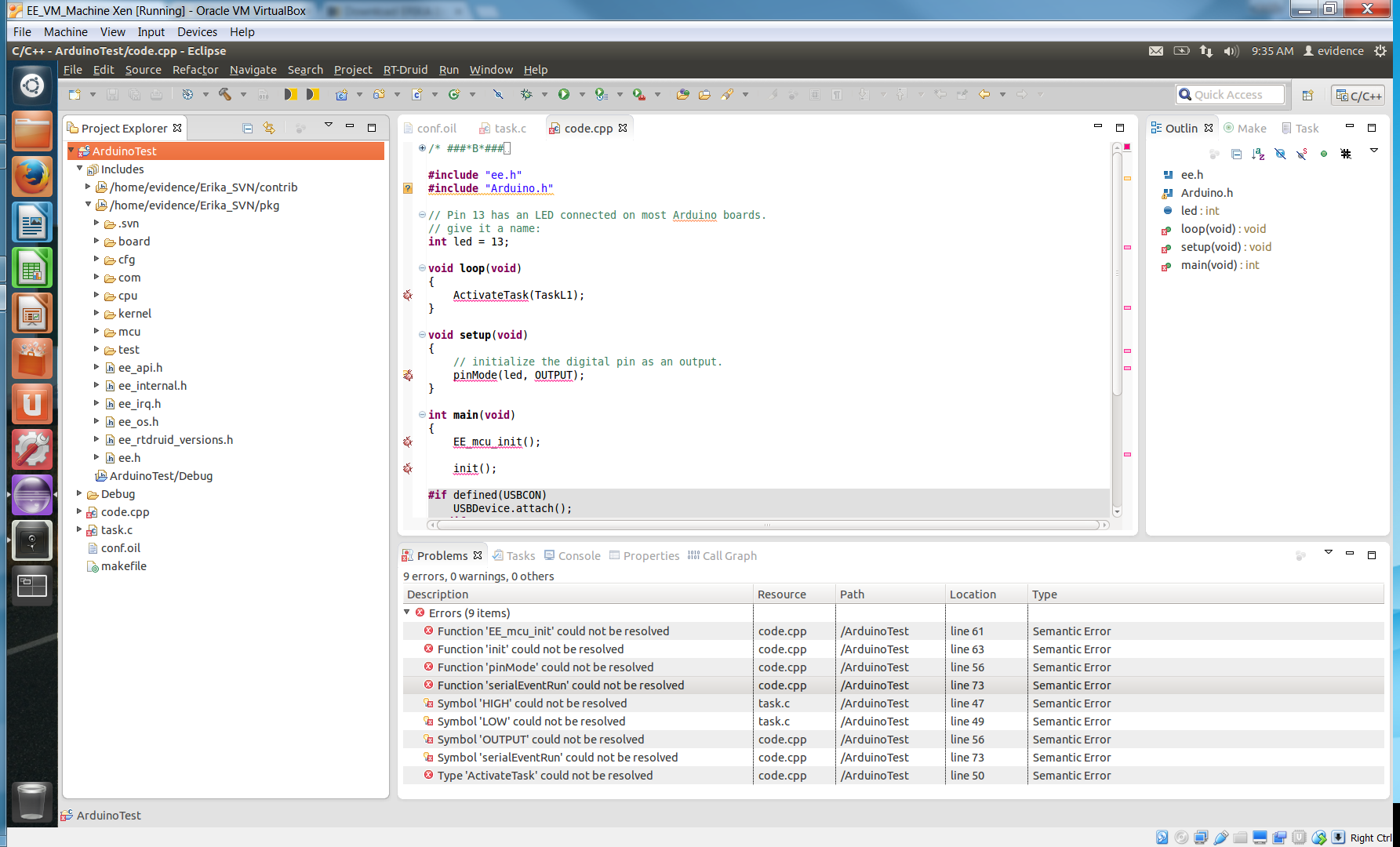The width and height of the screenshot is (1400, 847).
Task: Open the Trash icon in the launcher
Action: tap(32, 802)
